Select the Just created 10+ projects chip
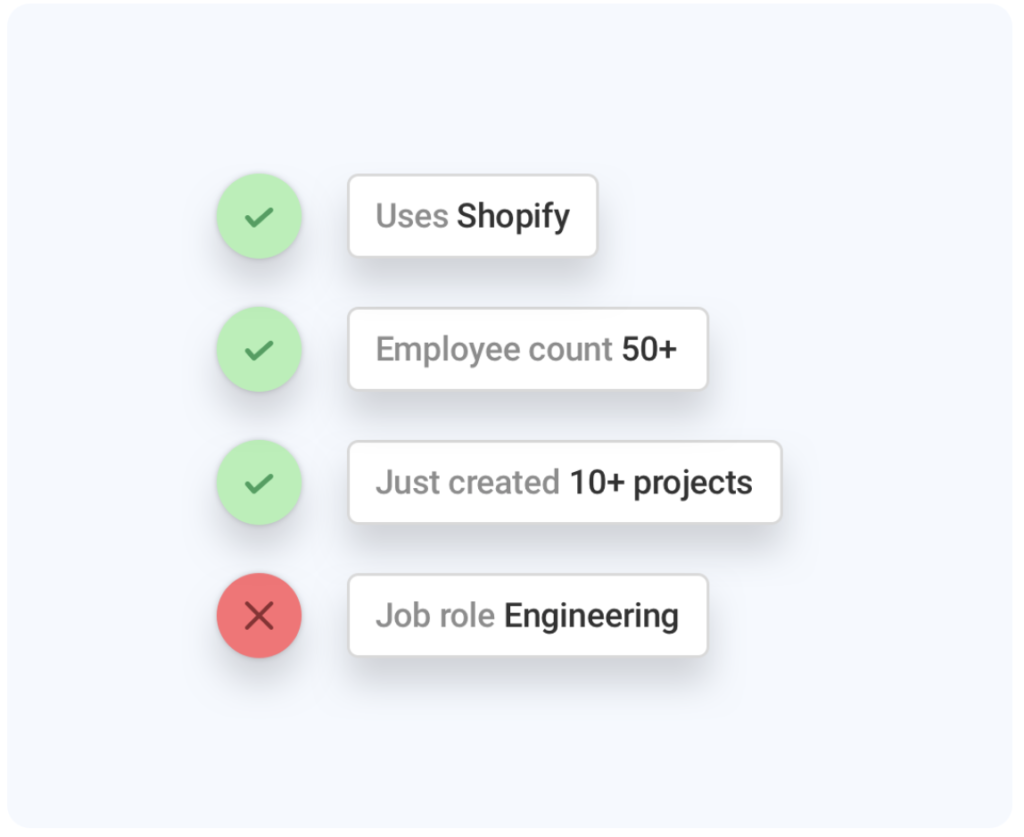 pyautogui.click(x=565, y=482)
